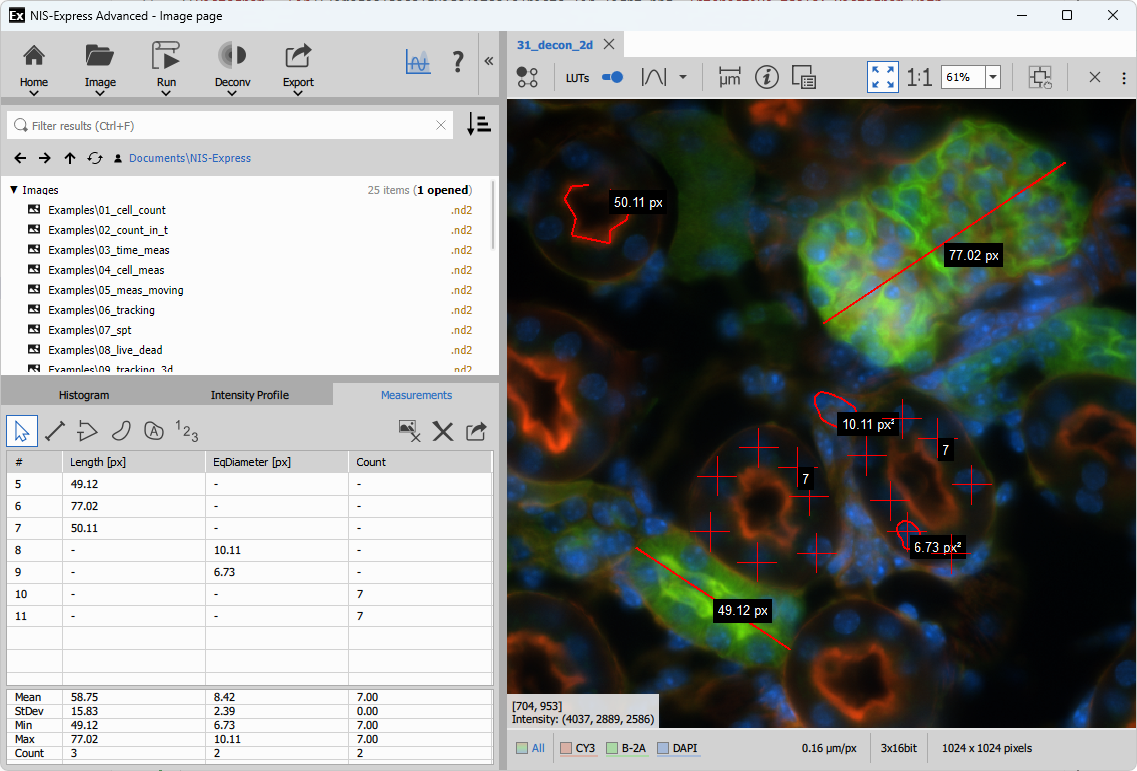
Task: Open image info with the info icon
Action: point(767,77)
